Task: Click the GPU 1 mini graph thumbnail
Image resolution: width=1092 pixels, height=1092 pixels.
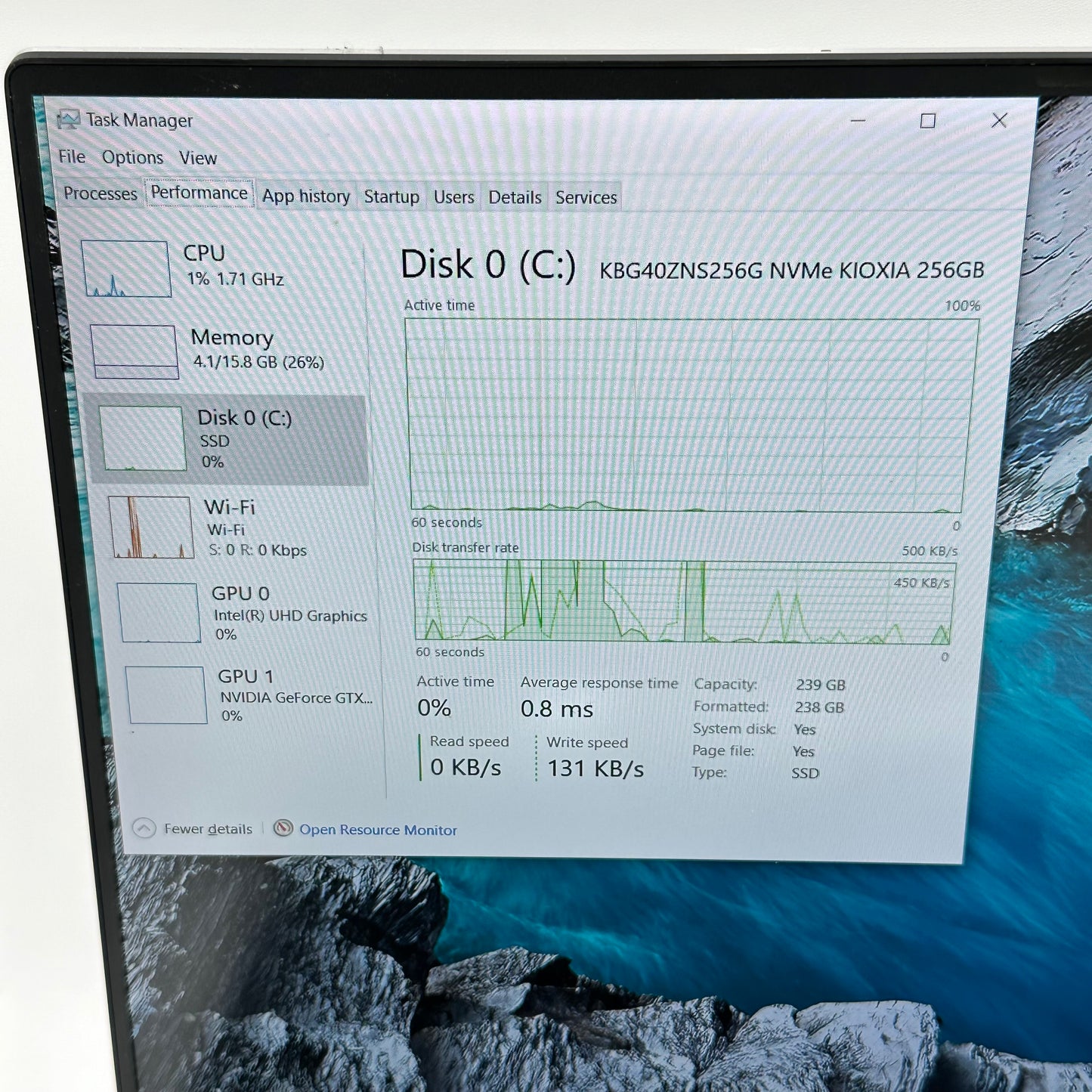Action: 167,695
